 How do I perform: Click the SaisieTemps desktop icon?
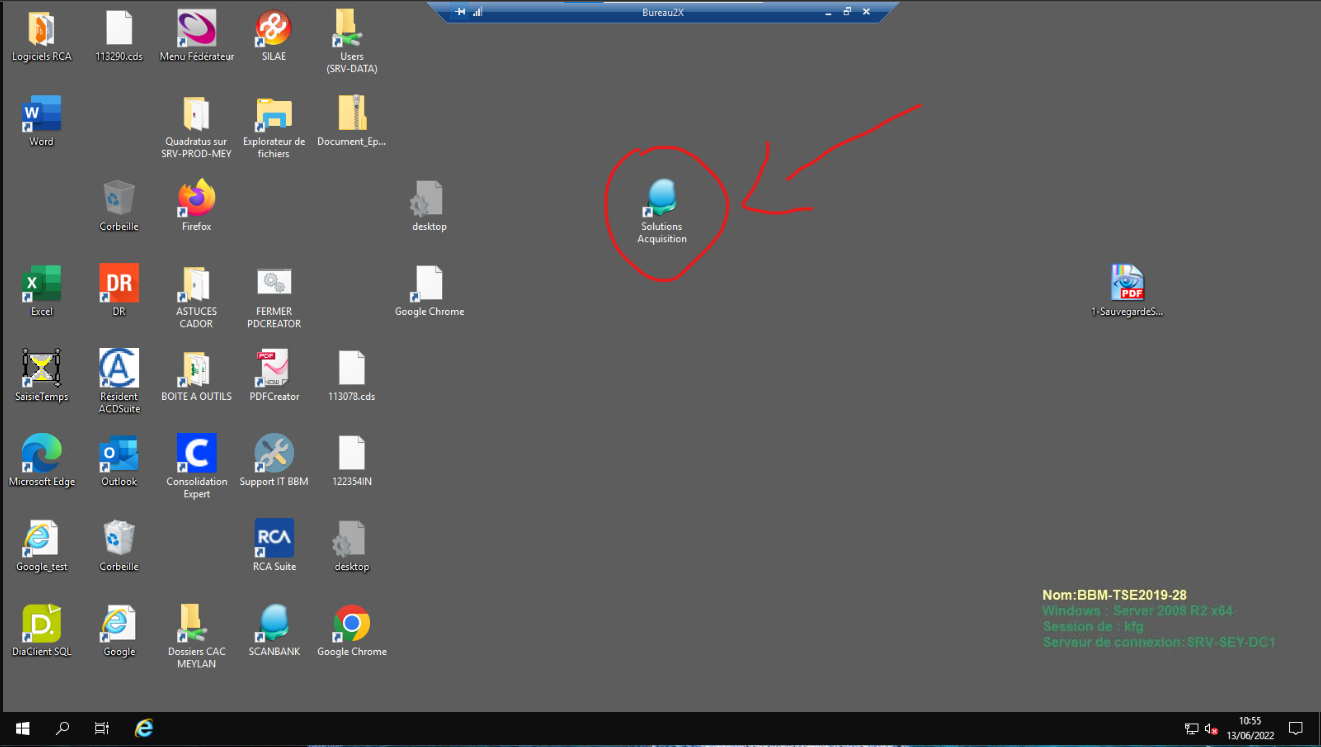42,370
